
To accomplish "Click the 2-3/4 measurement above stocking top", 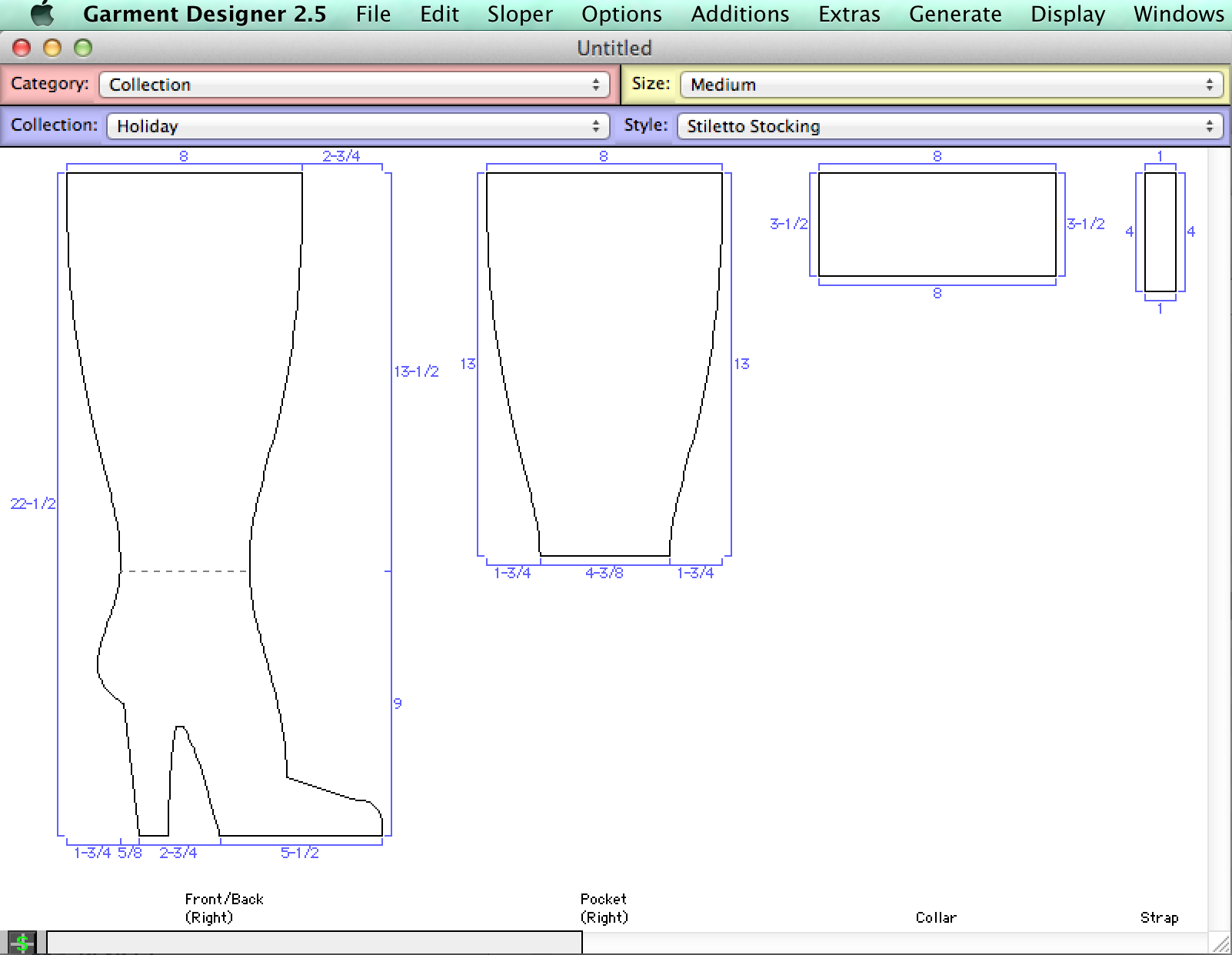I will [341, 156].
